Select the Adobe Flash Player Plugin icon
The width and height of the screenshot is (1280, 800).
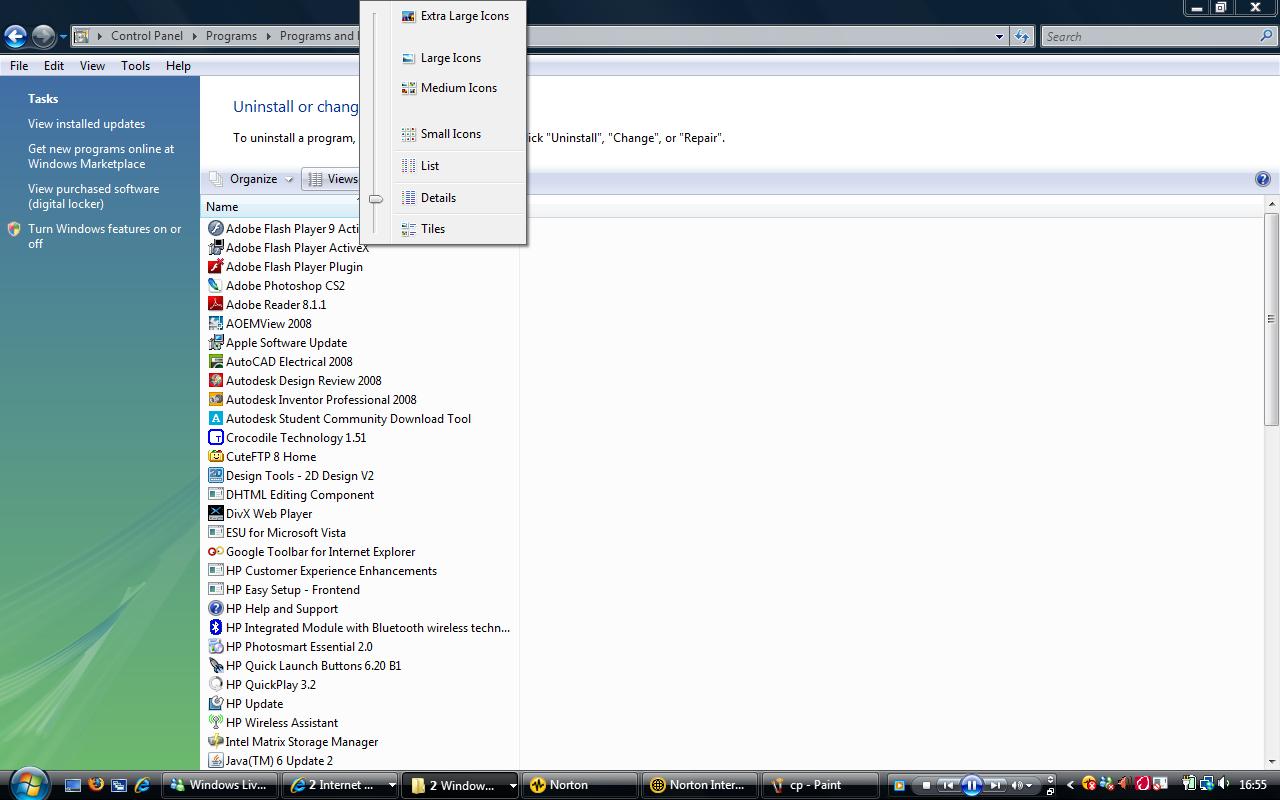pyautogui.click(x=215, y=267)
